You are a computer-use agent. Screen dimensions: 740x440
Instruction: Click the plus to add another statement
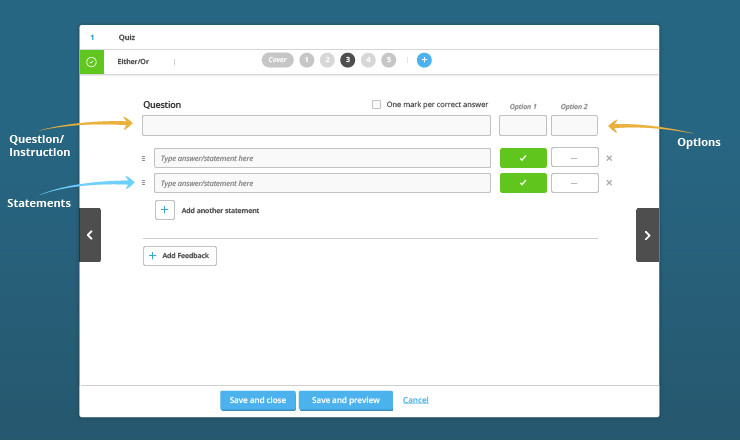pyautogui.click(x=165, y=210)
